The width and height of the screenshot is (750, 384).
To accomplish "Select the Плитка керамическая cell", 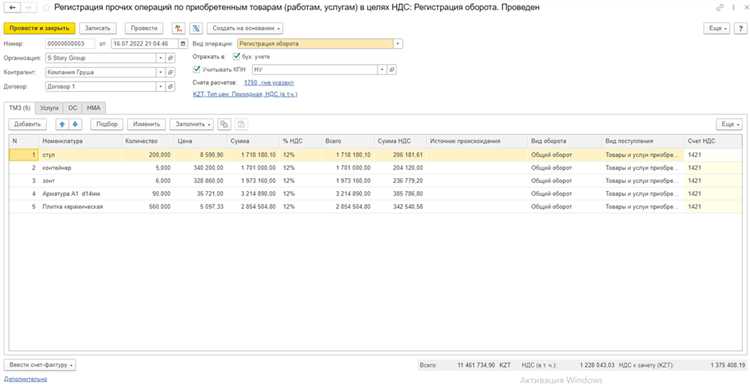I will pyautogui.click(x=81, y=207).
